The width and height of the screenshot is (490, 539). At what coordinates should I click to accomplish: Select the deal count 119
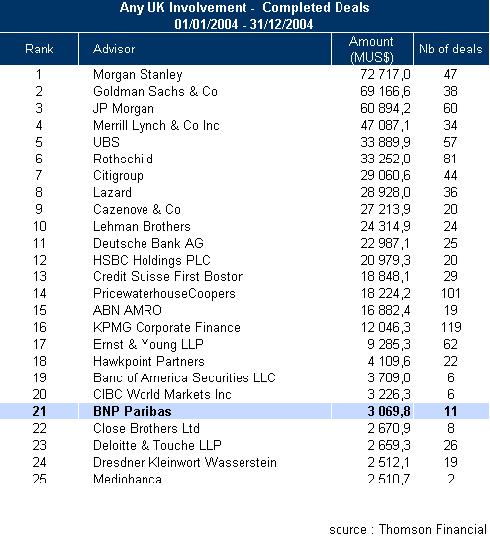[x=450, y=327]
